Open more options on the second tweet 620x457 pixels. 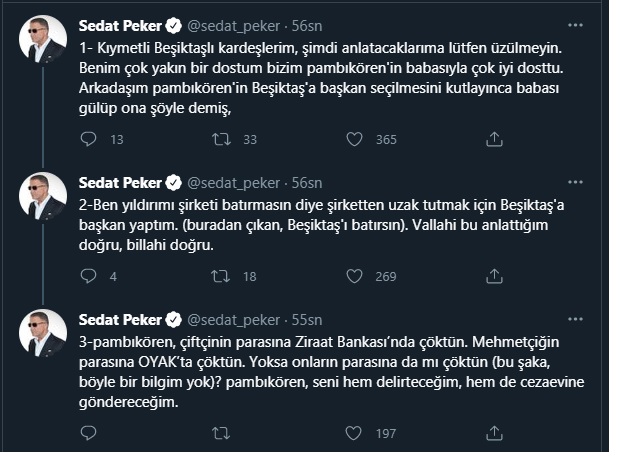tap(574, 181)
